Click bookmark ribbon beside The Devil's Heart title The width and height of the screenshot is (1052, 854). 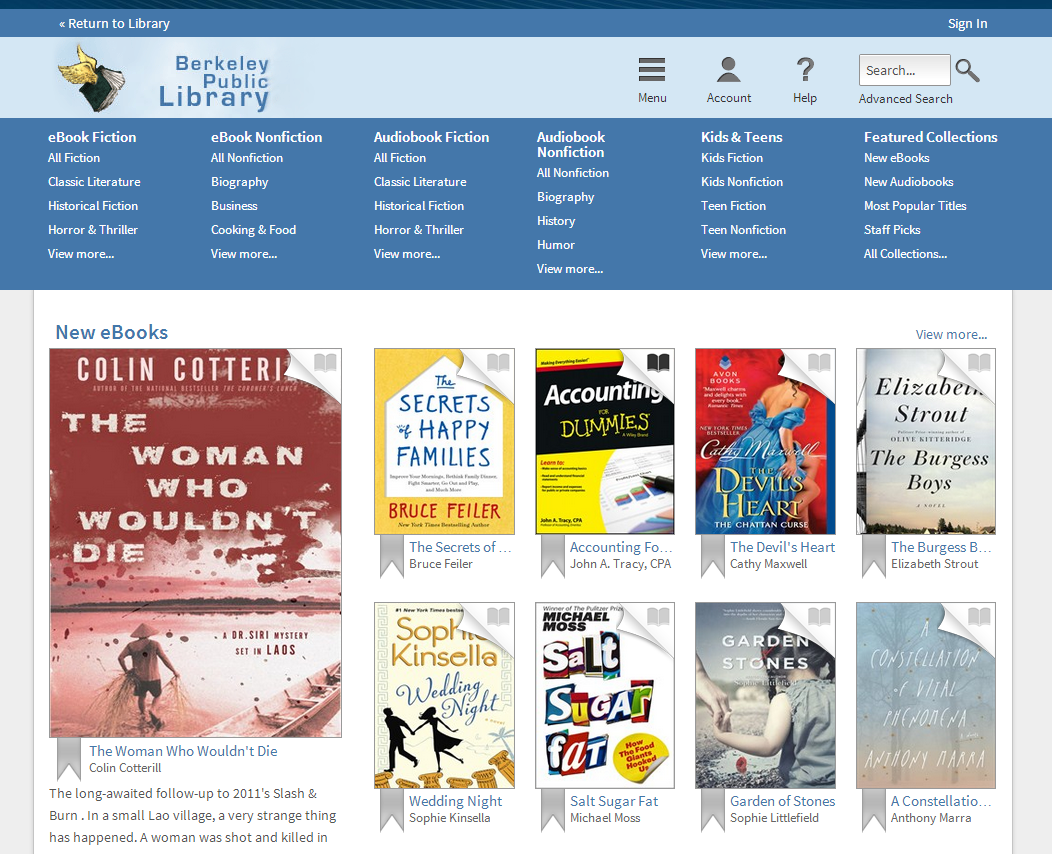pyautogui.click(x=713, y=556)
